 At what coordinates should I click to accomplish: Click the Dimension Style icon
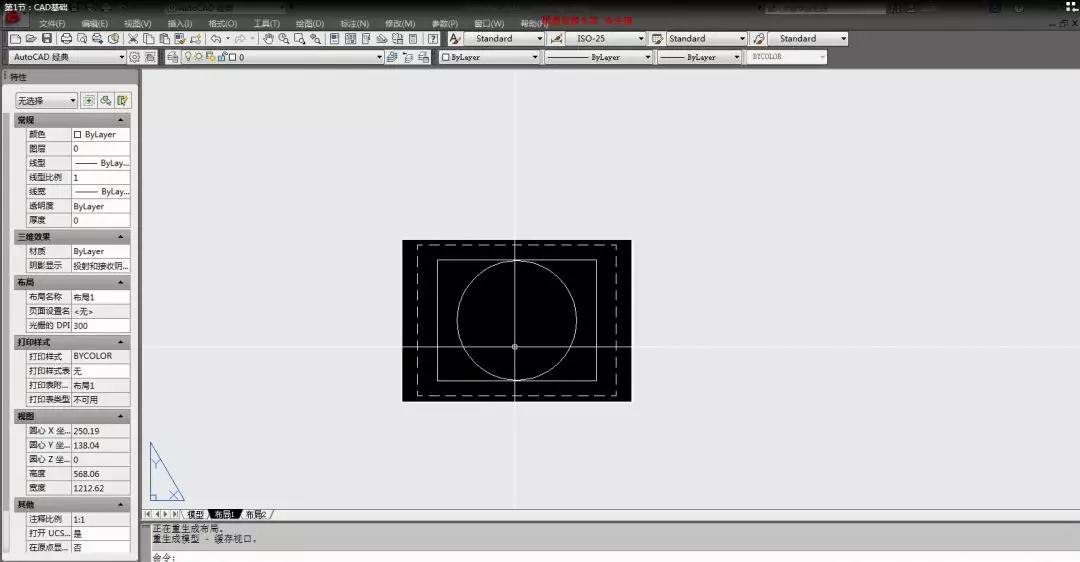point(556,39)
